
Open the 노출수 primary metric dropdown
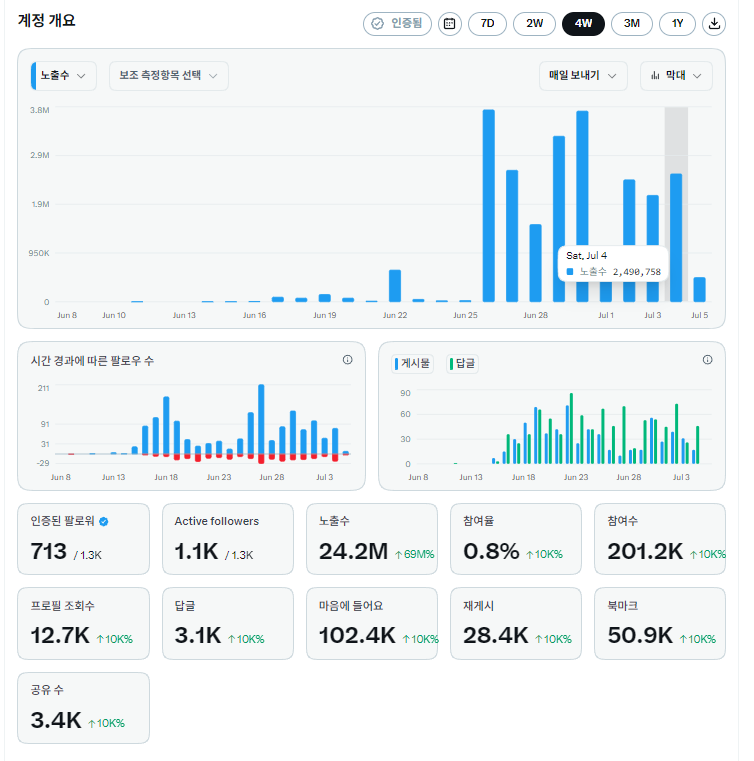[x=64, y=76]
